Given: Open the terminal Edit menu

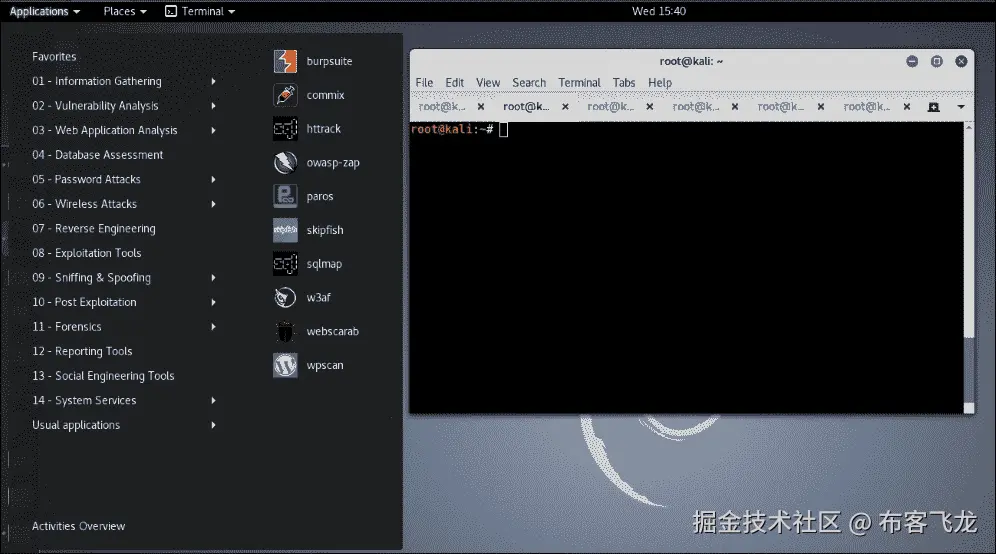Looking at the screenshot, I should point(454,83).
